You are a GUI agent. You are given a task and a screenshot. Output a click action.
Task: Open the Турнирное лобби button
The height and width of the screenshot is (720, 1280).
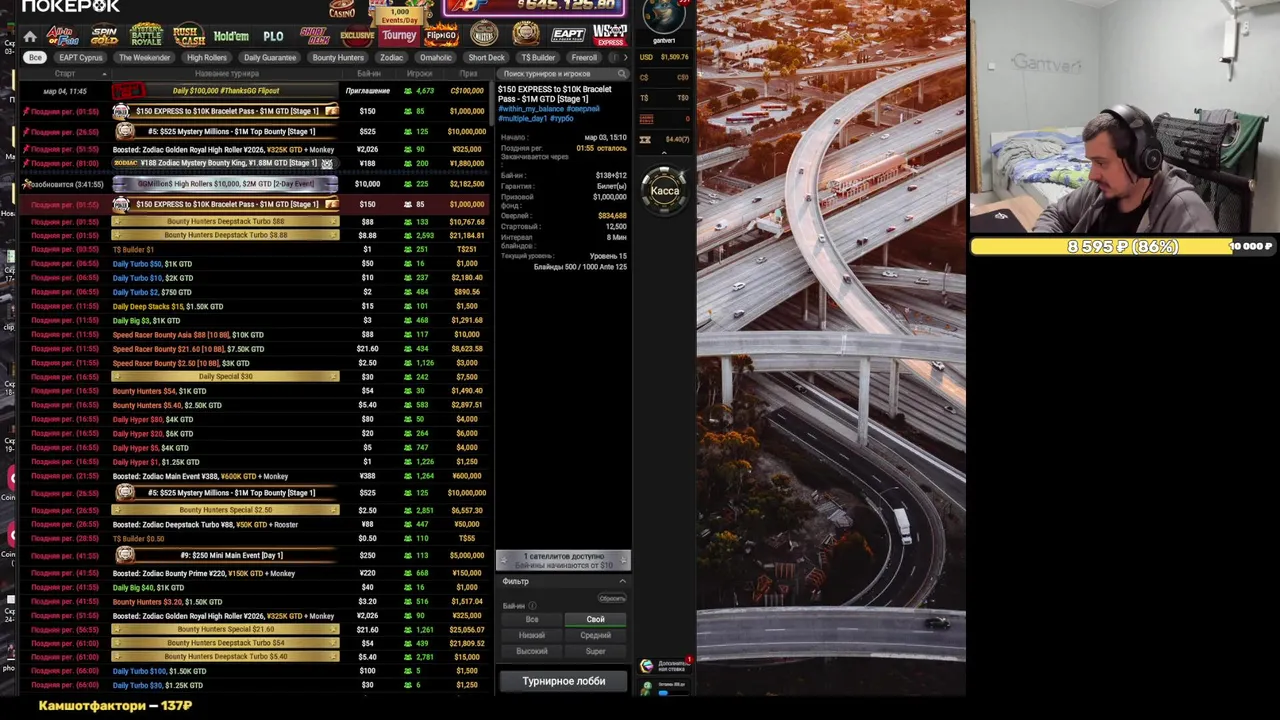(x=563, y=681)
